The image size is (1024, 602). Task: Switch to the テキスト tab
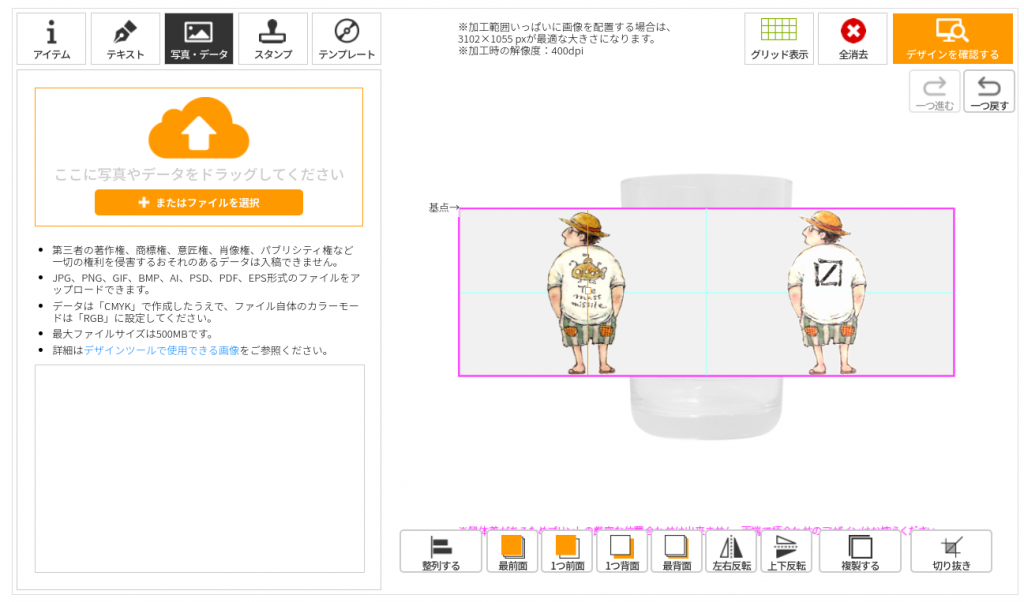[125, 39]
